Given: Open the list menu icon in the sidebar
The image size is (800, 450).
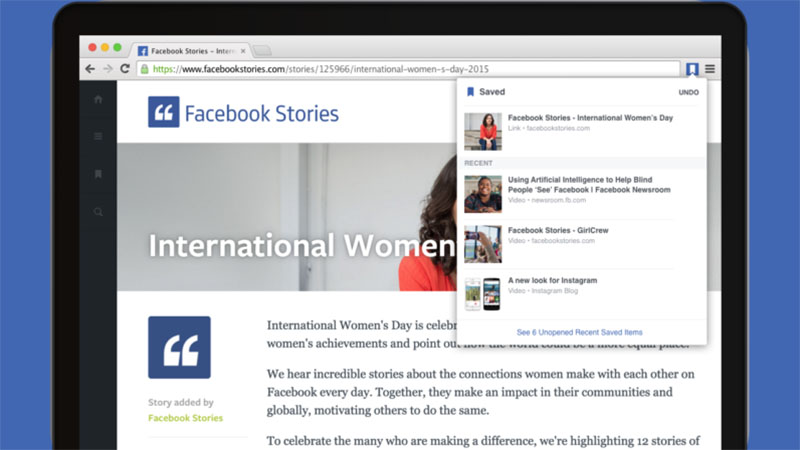Looking at the screenshot, I should pyautogui.click(x=98, y=136).
